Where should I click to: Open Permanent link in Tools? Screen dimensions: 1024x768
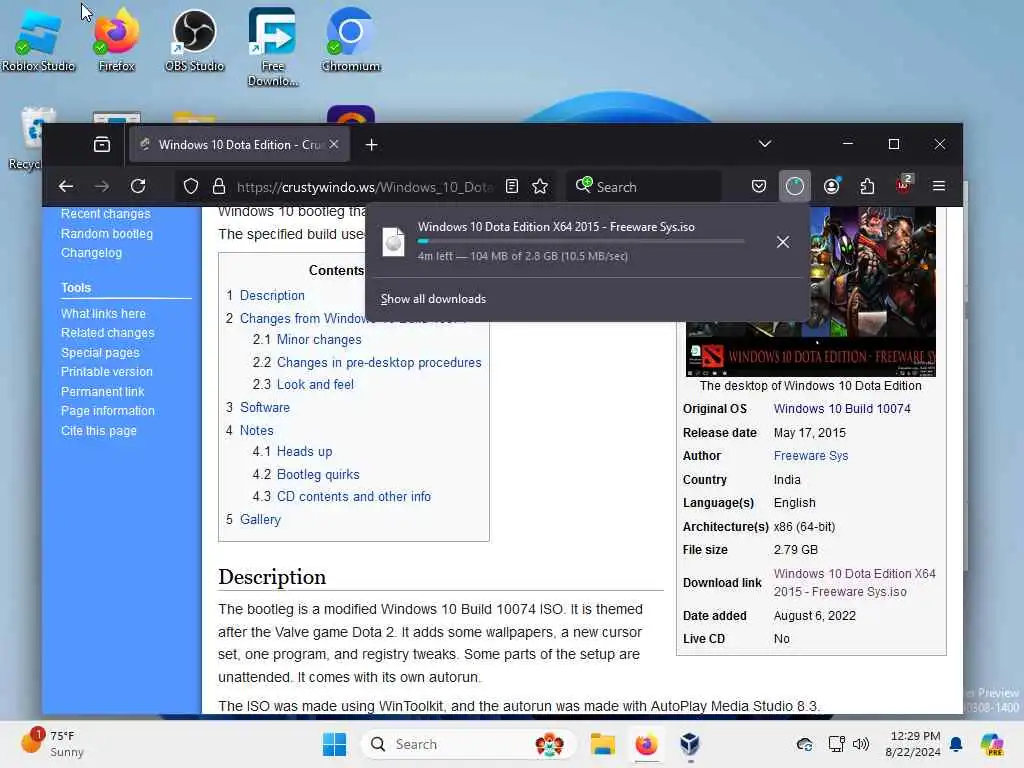(103, 392)
